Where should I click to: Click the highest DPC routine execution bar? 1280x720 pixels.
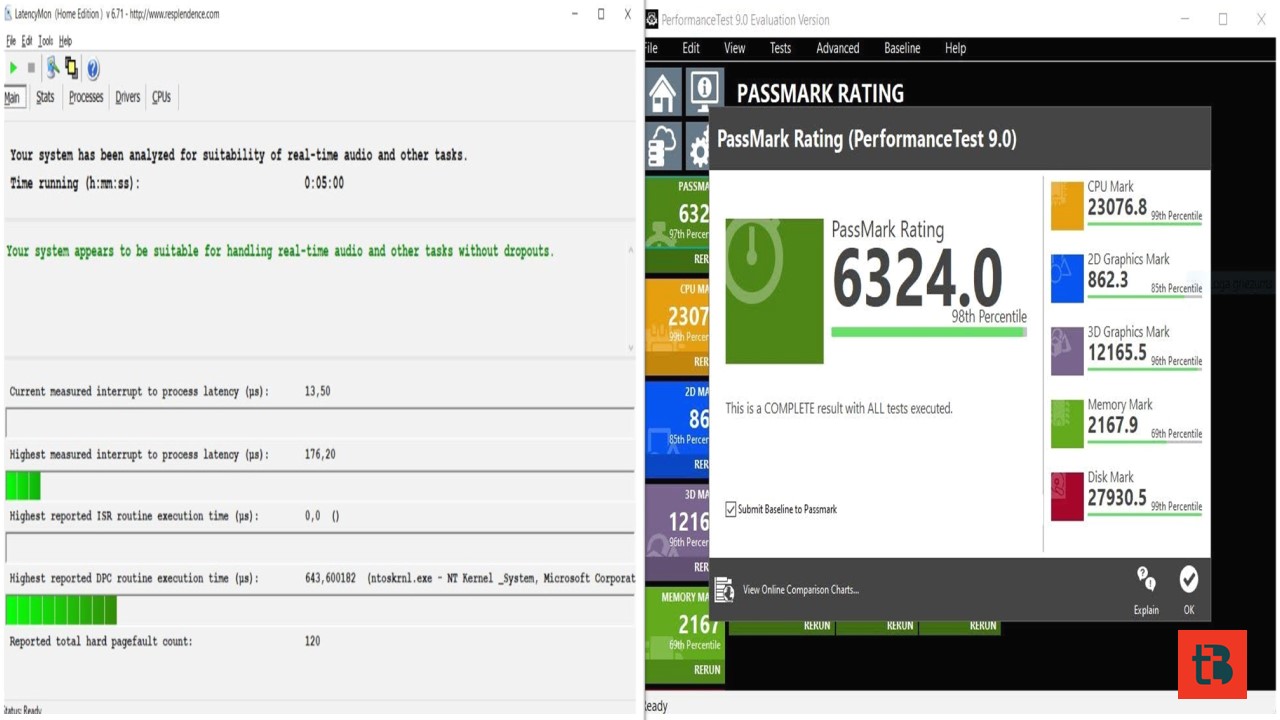[320, 610]
